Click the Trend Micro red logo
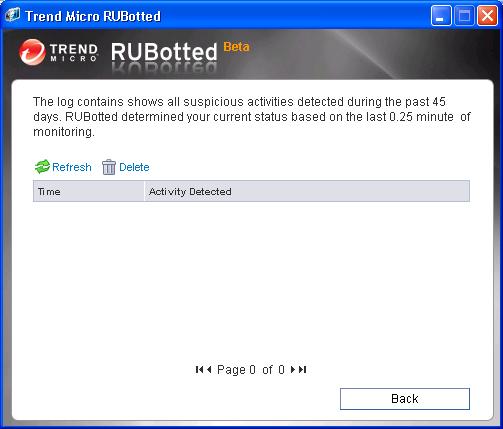The height and width of the screenshot is (429, 503). [32, 52]
